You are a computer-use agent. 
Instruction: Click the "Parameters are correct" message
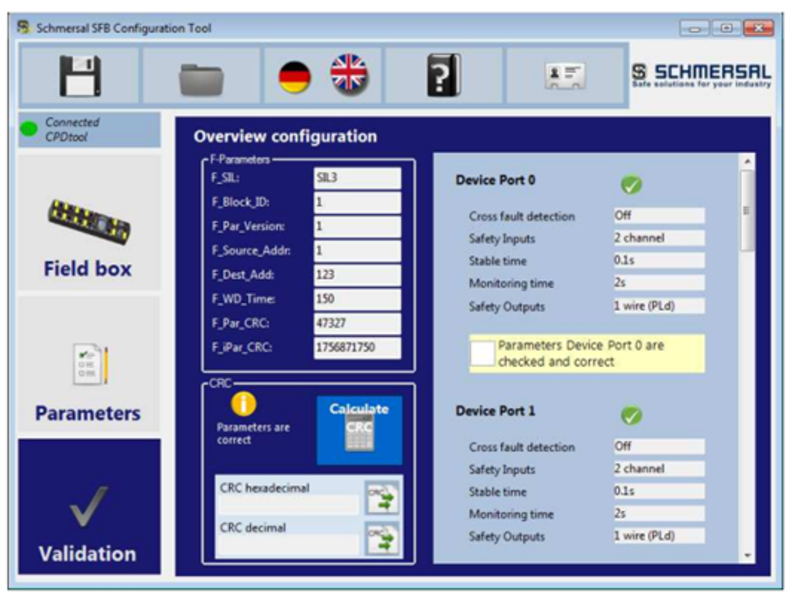coord(253,434)
